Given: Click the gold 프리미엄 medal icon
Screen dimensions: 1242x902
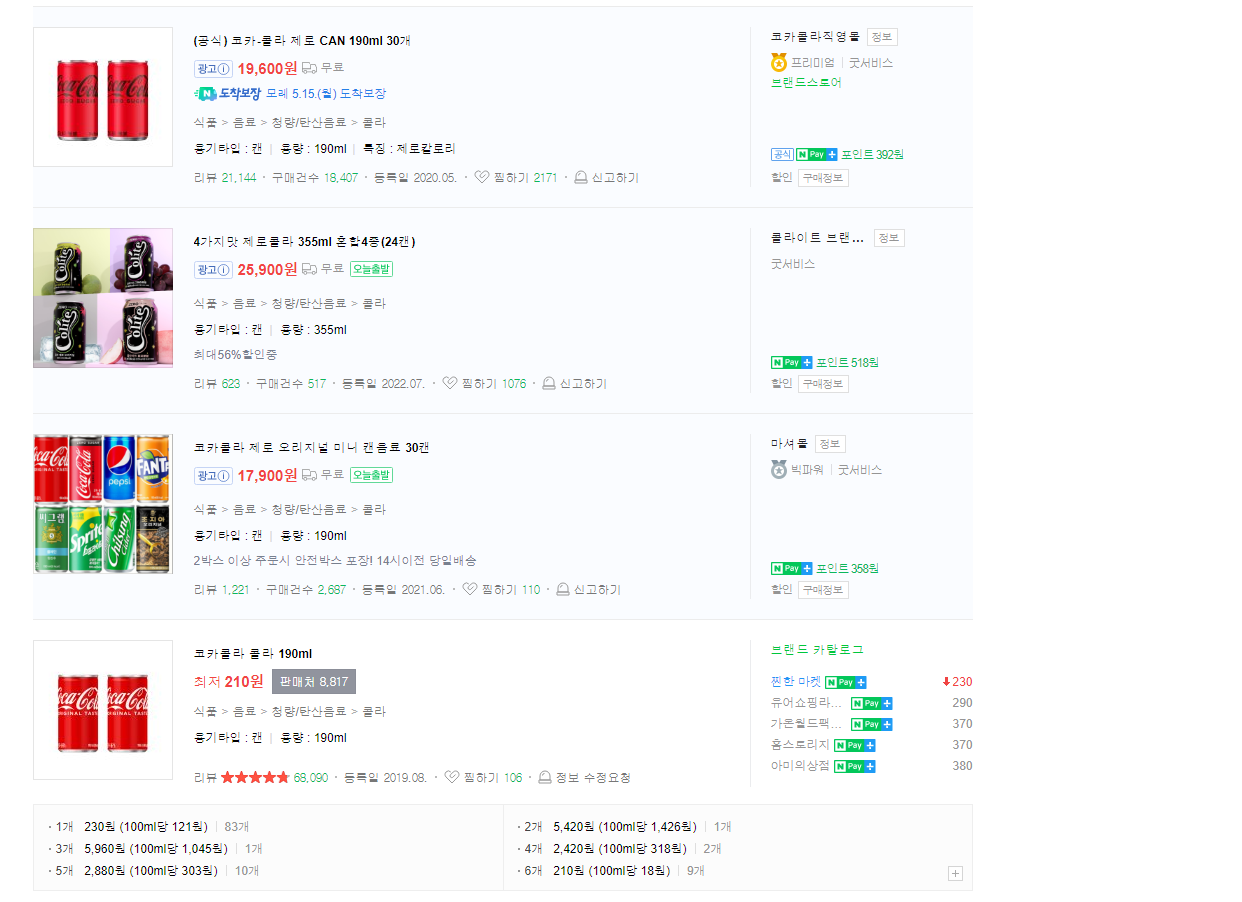Looking at the screenshot, I should (779, 62).
